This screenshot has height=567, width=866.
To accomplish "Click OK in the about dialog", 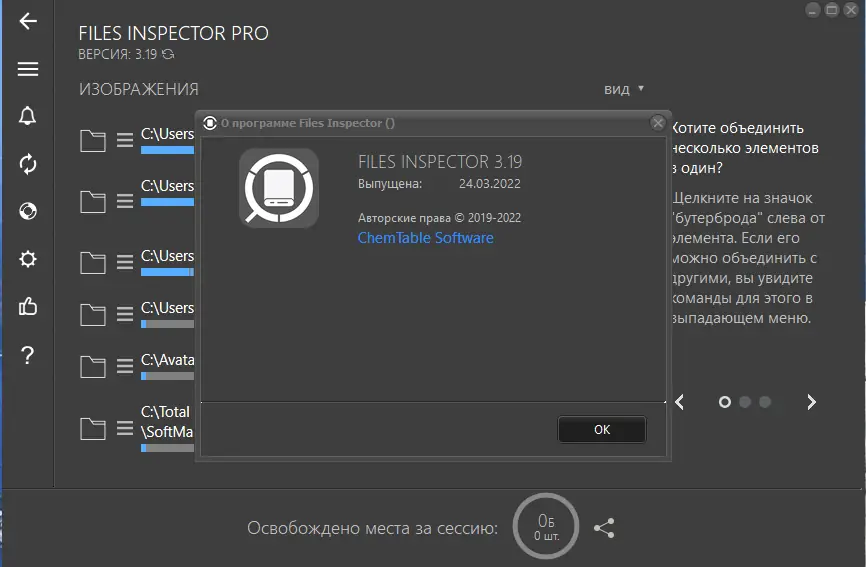I will (x=602, y=430).
